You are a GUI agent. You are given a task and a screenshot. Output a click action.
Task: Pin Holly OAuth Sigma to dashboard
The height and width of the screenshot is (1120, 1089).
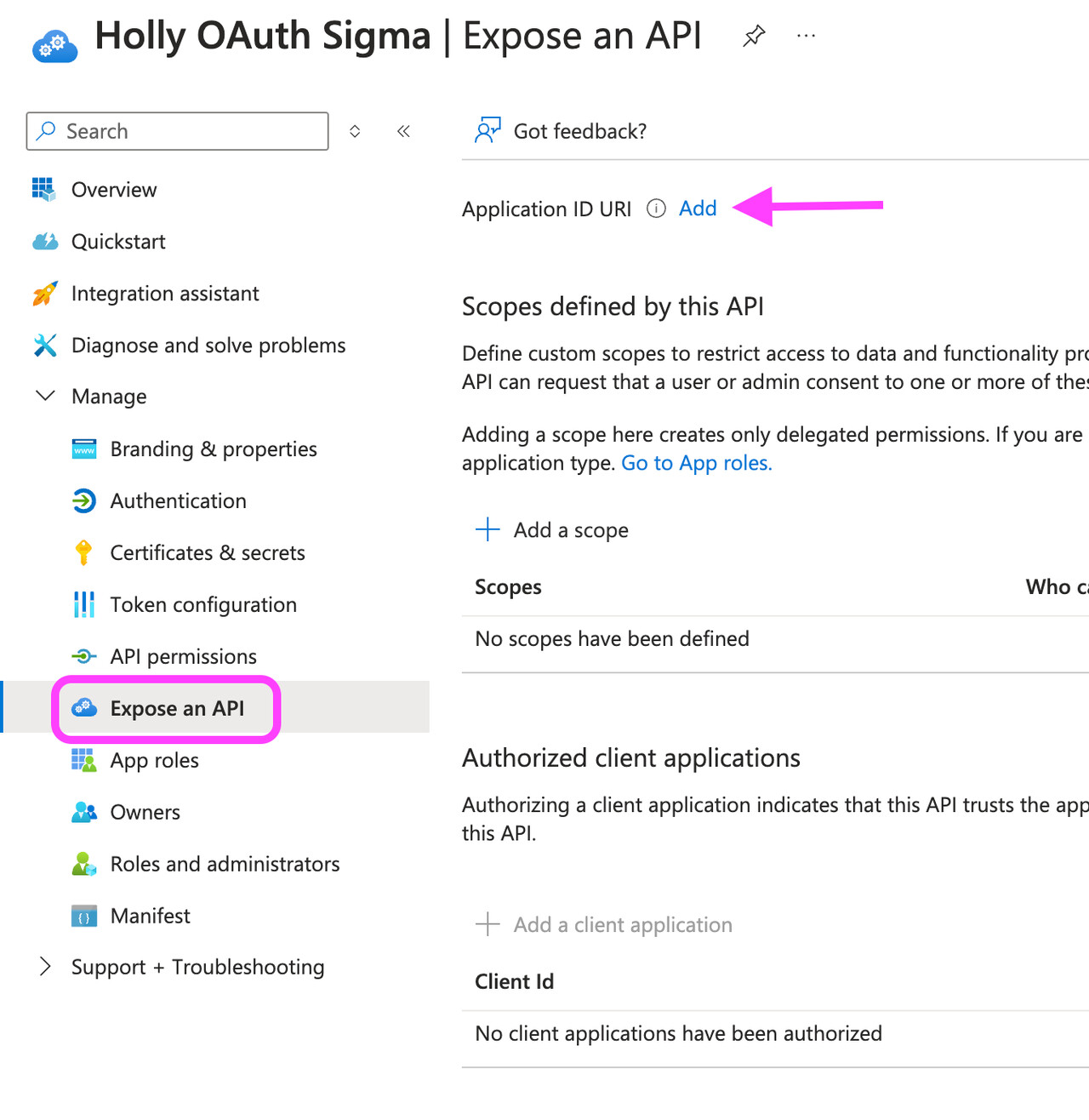(754, 36)
